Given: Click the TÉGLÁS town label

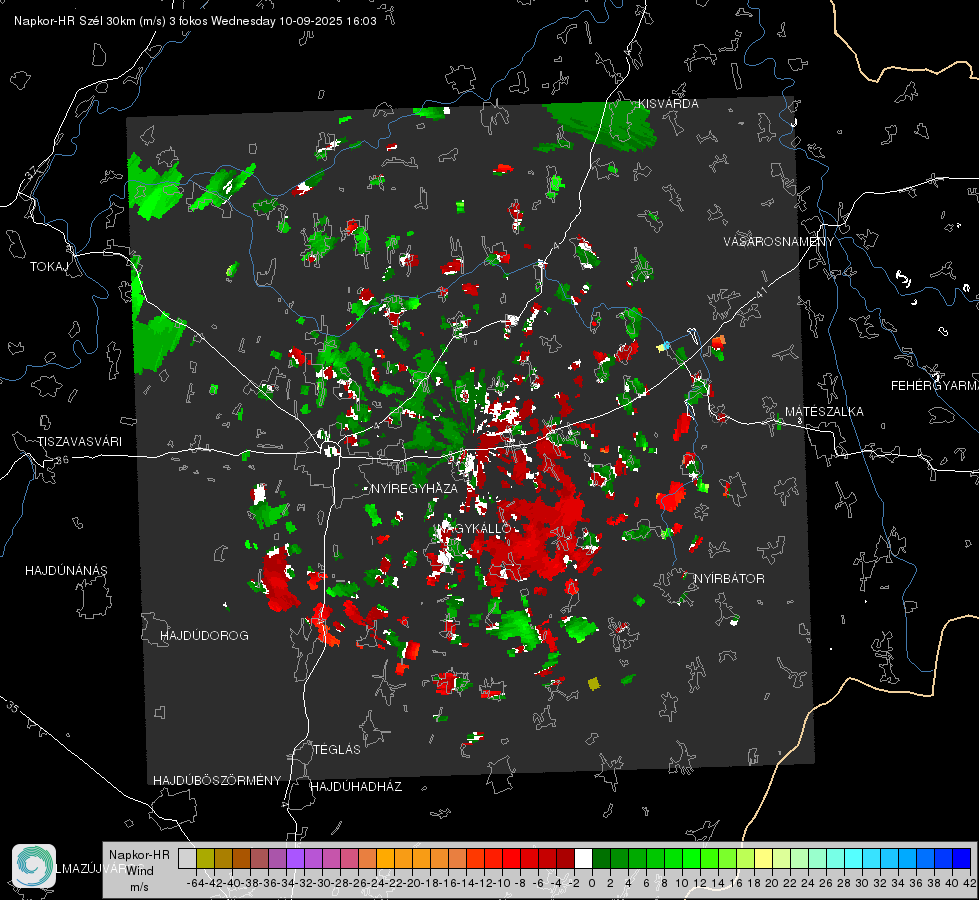Looking at the screenshot, I should (x=337, y=749).
